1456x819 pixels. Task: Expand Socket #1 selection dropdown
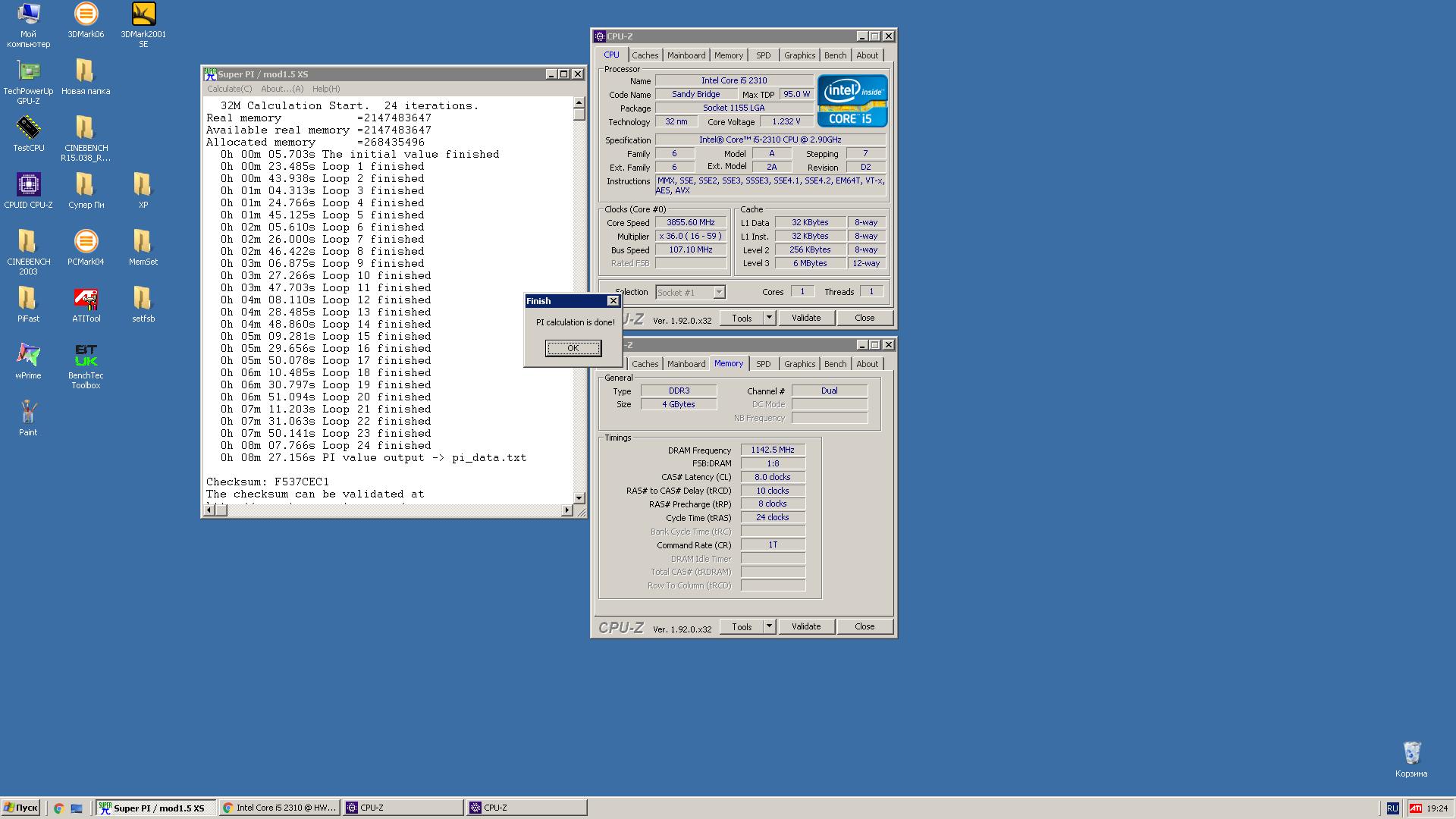(719, 292)
